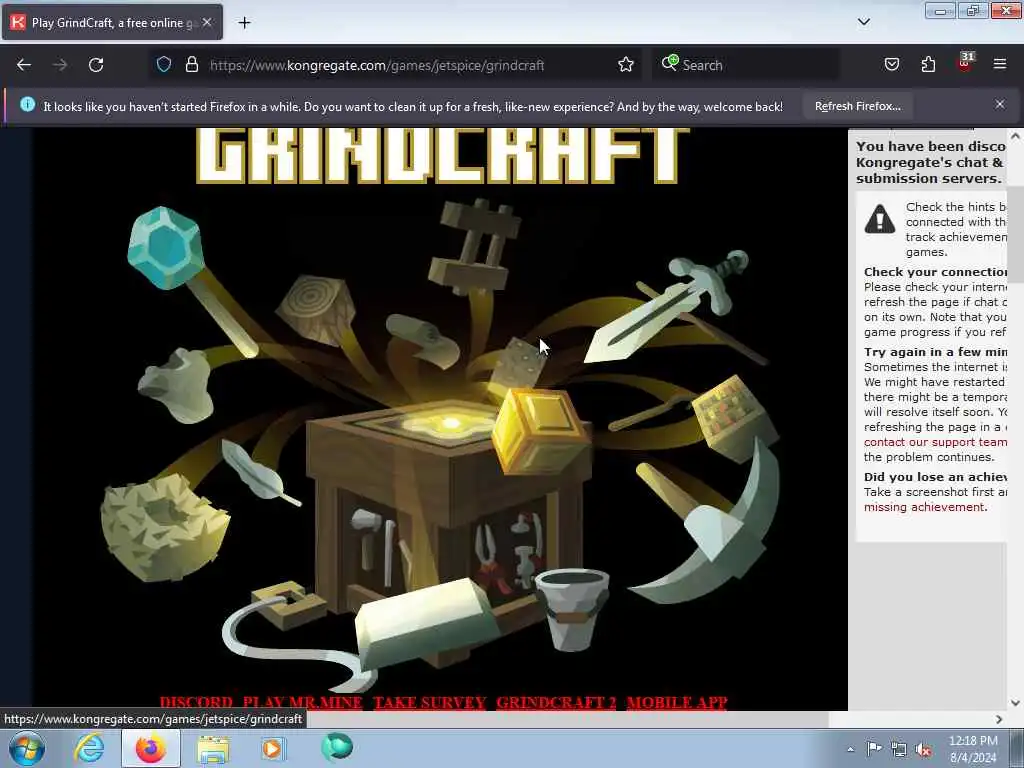Open the TAKE SURVEY link
Viewport: 1024px width, 768px height.
pos(430,702)
